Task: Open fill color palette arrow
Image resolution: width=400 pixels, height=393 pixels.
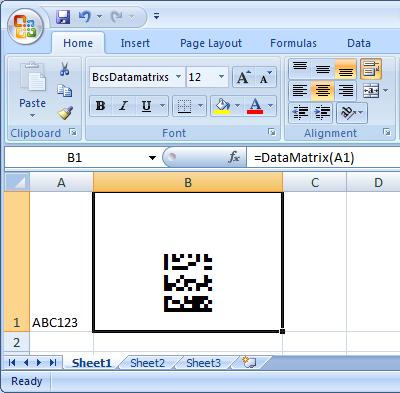Action: click(x=238, y=106)
